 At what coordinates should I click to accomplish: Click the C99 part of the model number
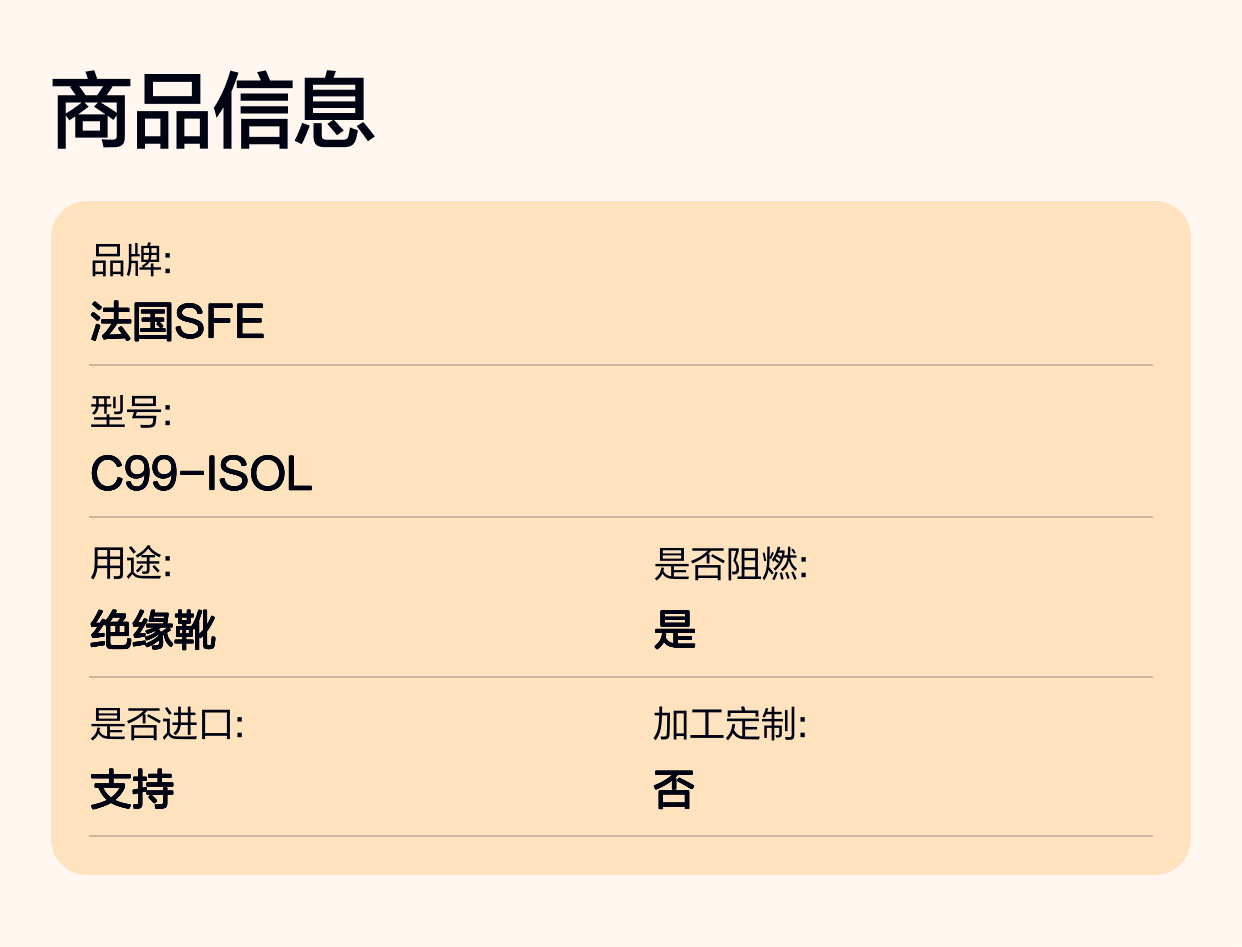[128, 474]
